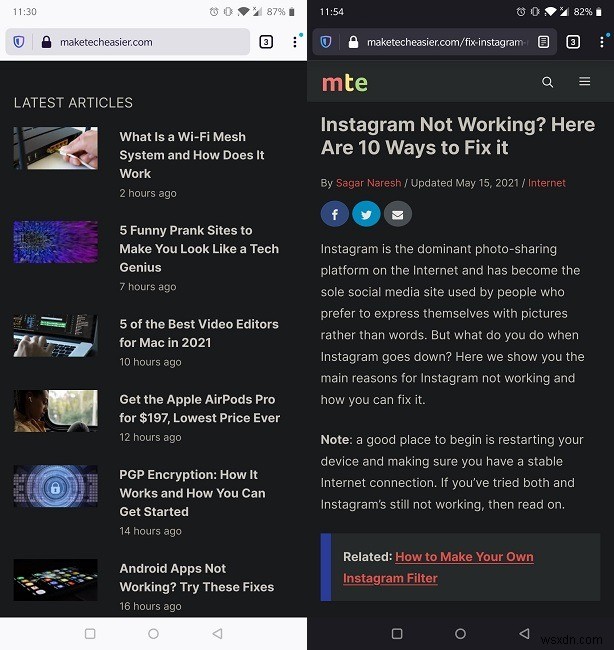The height and width of the screenshot is (650, 614).
Task: Open PGP Encryption article title
Action: [192, 493]
